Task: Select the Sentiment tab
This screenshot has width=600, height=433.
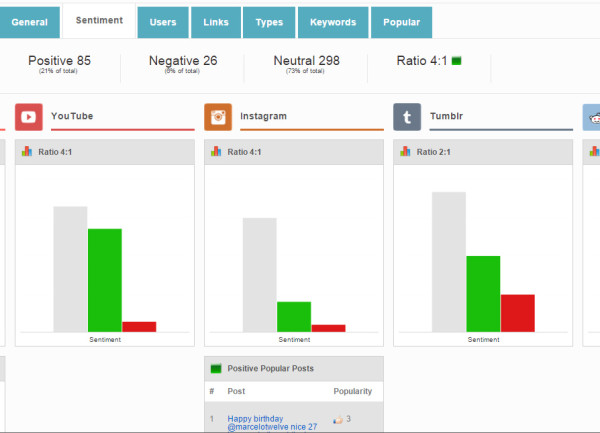Action: (99, 21)
